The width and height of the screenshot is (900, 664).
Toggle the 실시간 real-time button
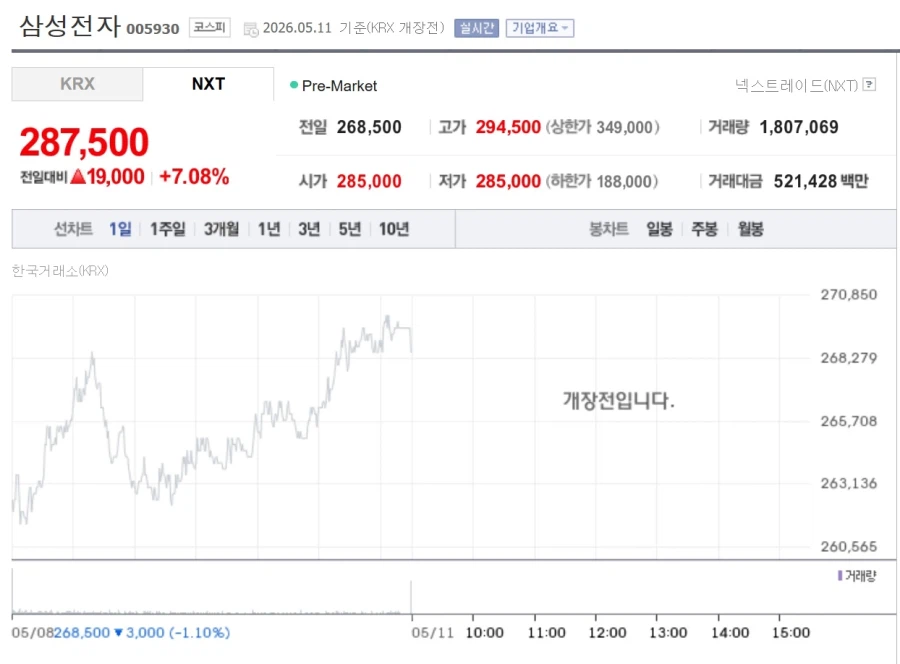tap(476, 28)
